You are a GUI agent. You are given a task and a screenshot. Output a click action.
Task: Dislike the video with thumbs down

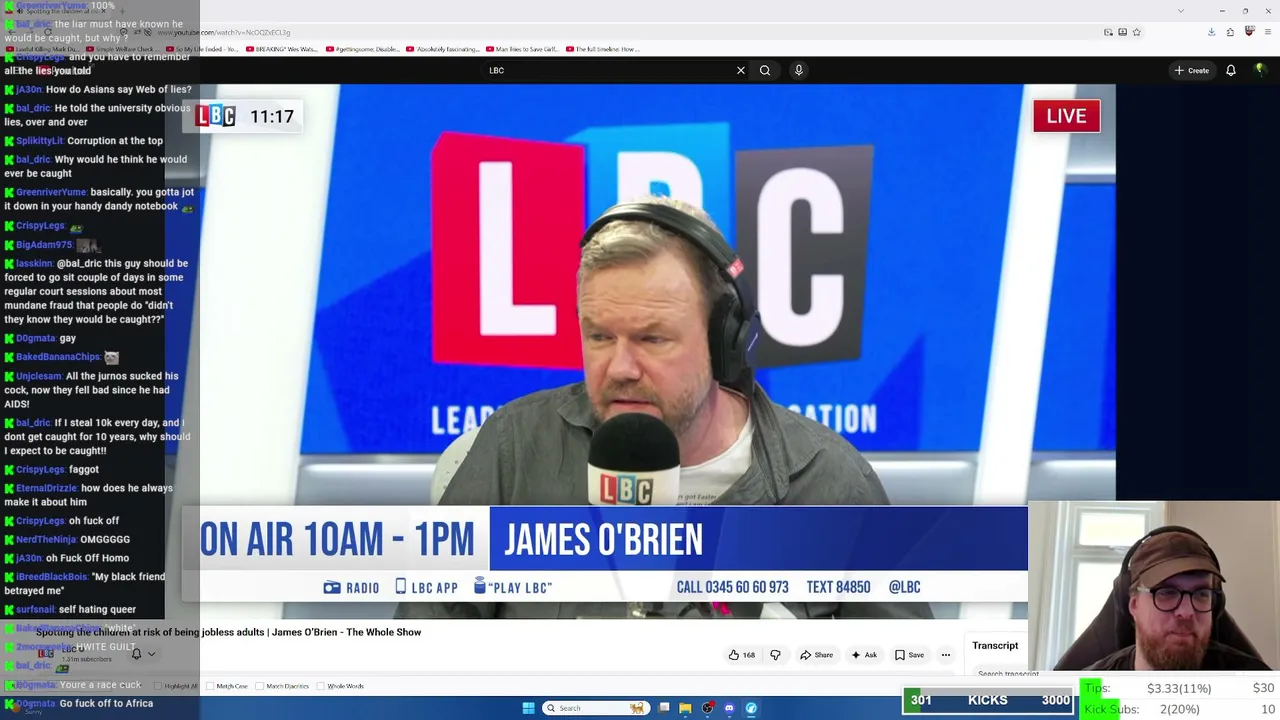point(775,655)
